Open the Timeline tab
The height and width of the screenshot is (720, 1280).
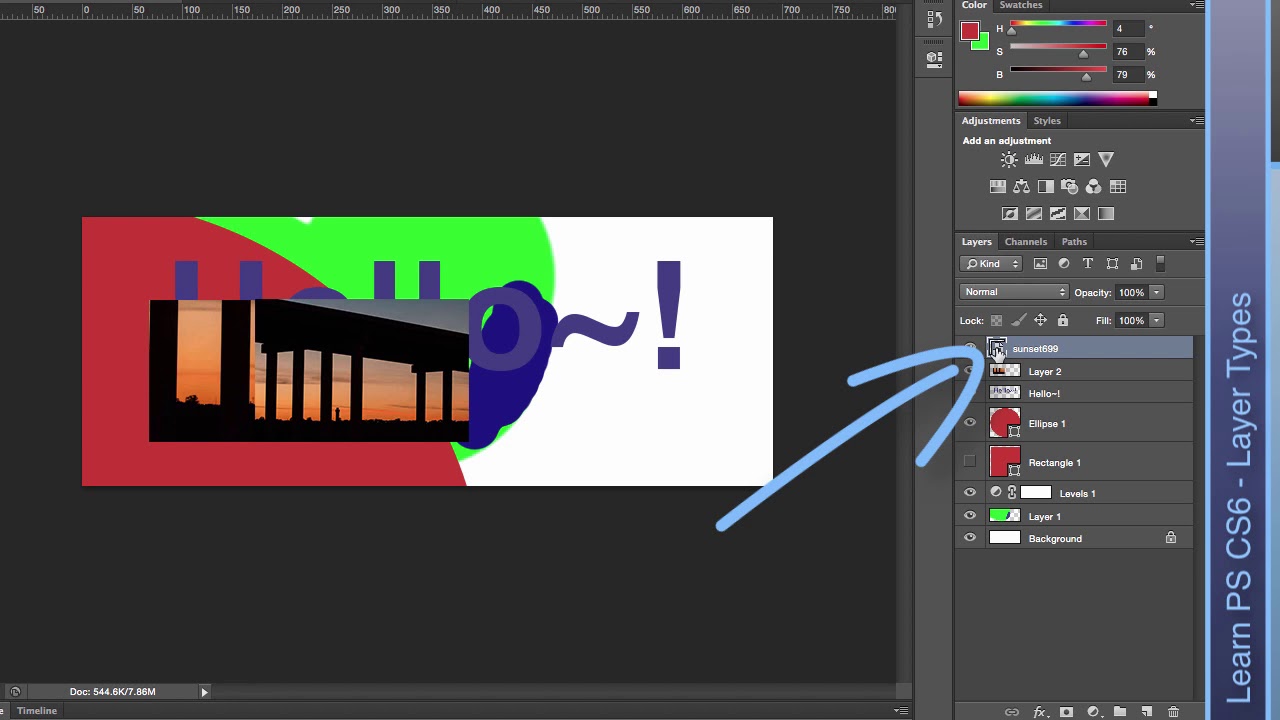pos(37,711)
